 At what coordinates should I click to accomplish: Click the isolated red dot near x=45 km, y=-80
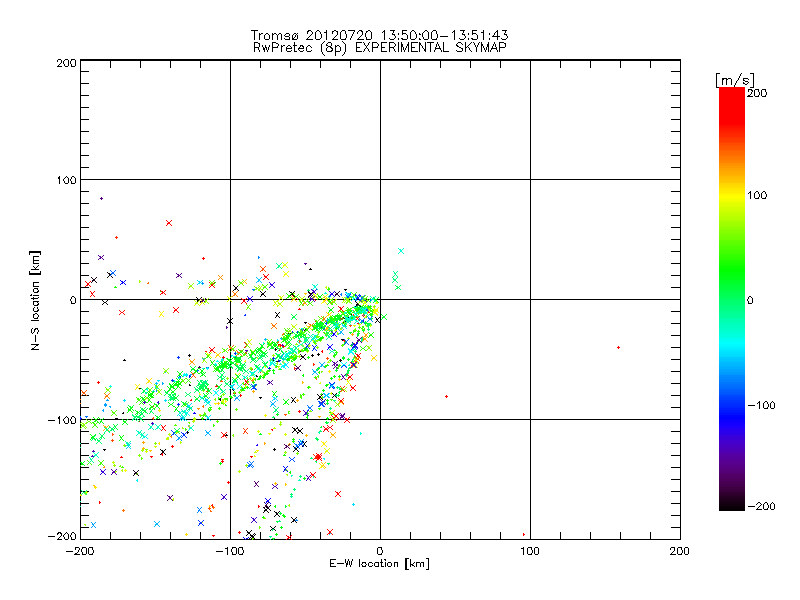click(446, 396)
